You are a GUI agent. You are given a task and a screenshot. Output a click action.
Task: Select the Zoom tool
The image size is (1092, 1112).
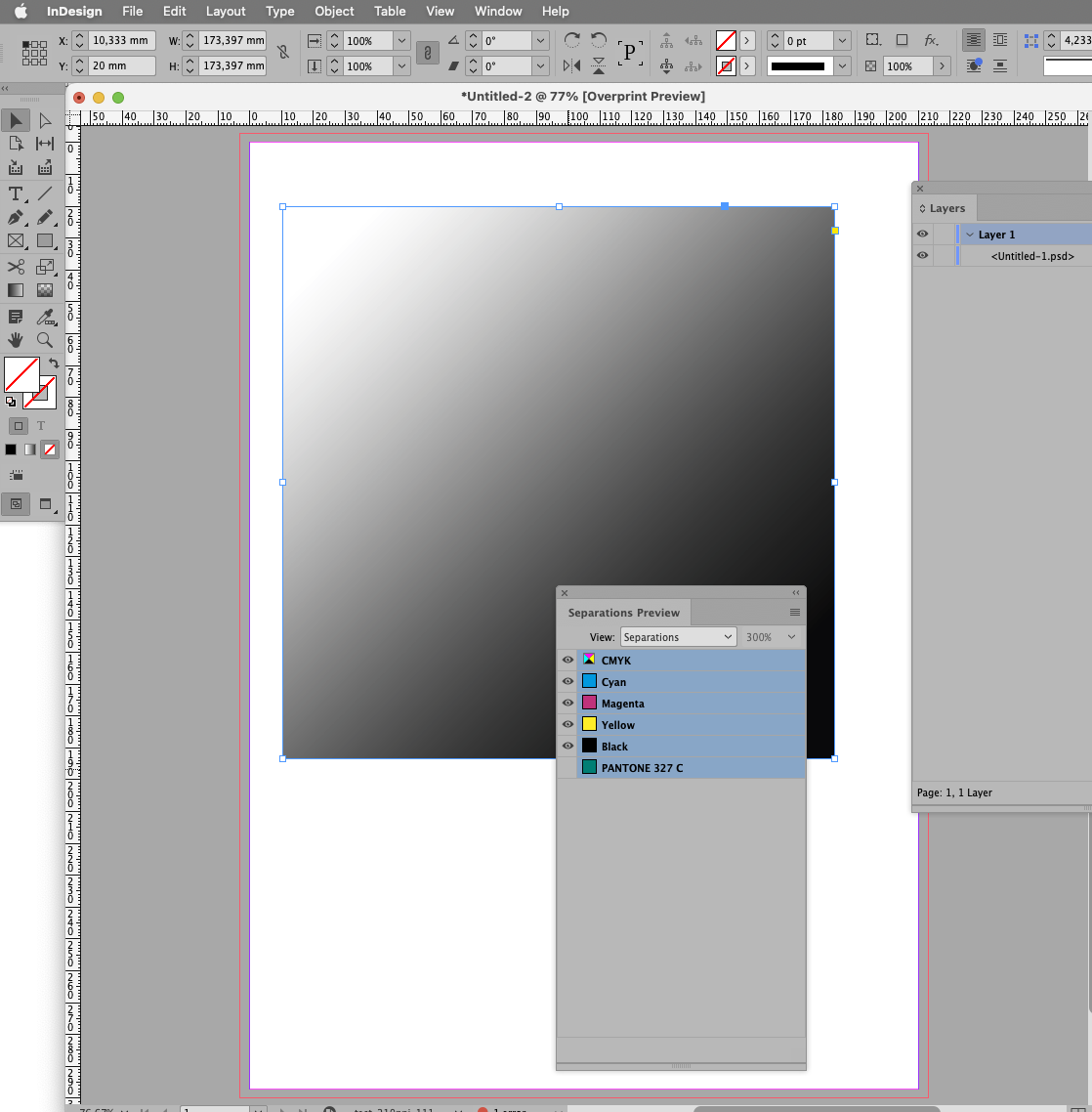click(44, 340)
